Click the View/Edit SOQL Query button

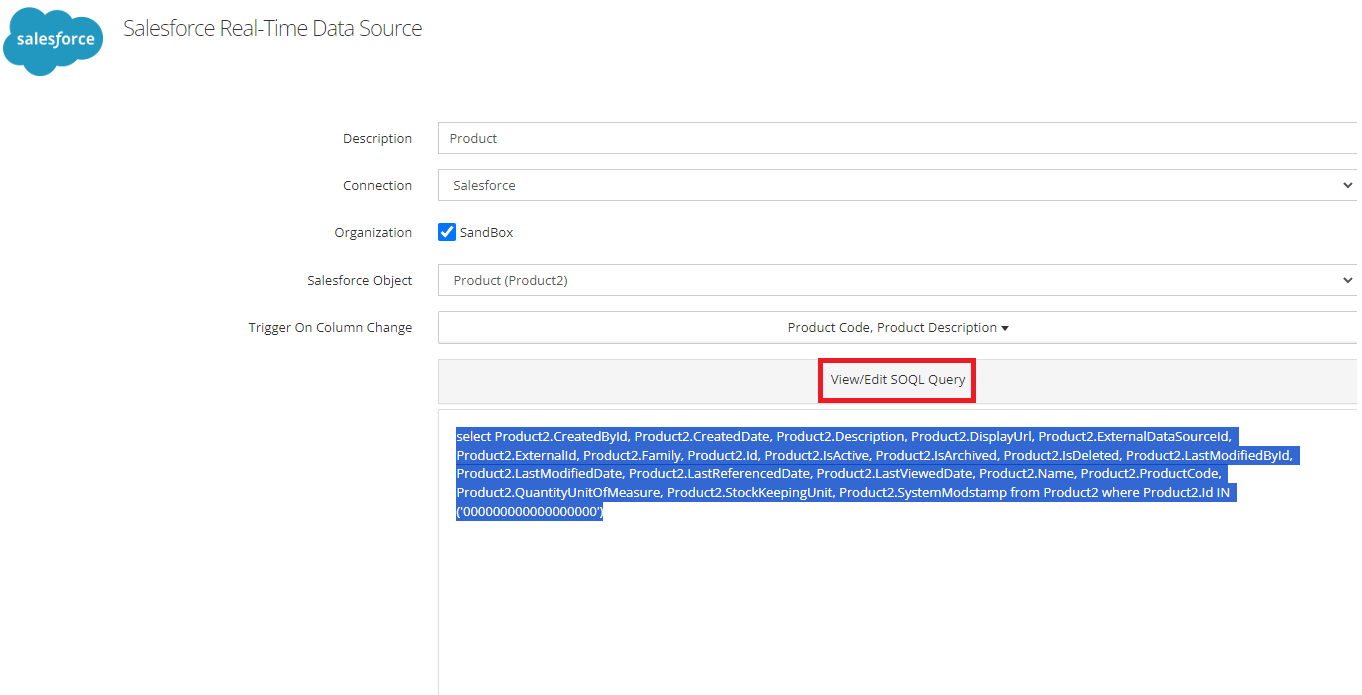pos(898,380)
